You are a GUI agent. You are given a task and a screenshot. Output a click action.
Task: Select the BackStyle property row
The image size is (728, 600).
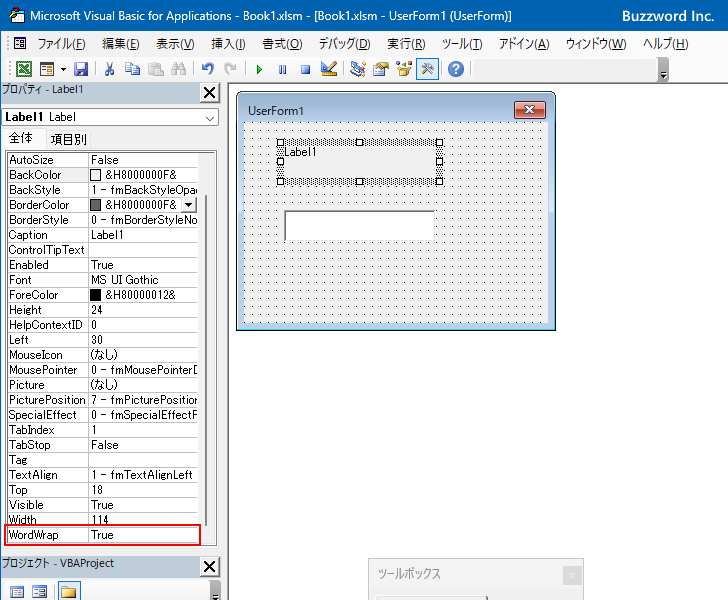click(103, 190)
